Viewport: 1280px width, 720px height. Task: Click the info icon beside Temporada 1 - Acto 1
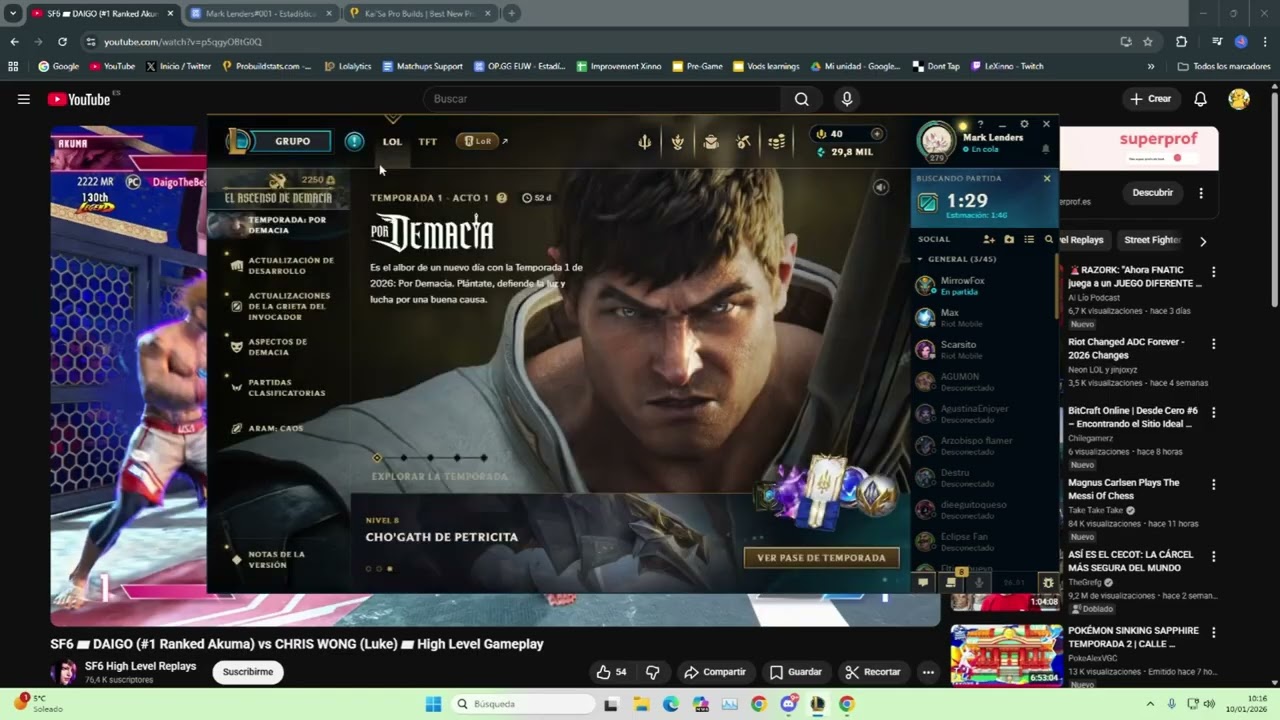point(502,198)
